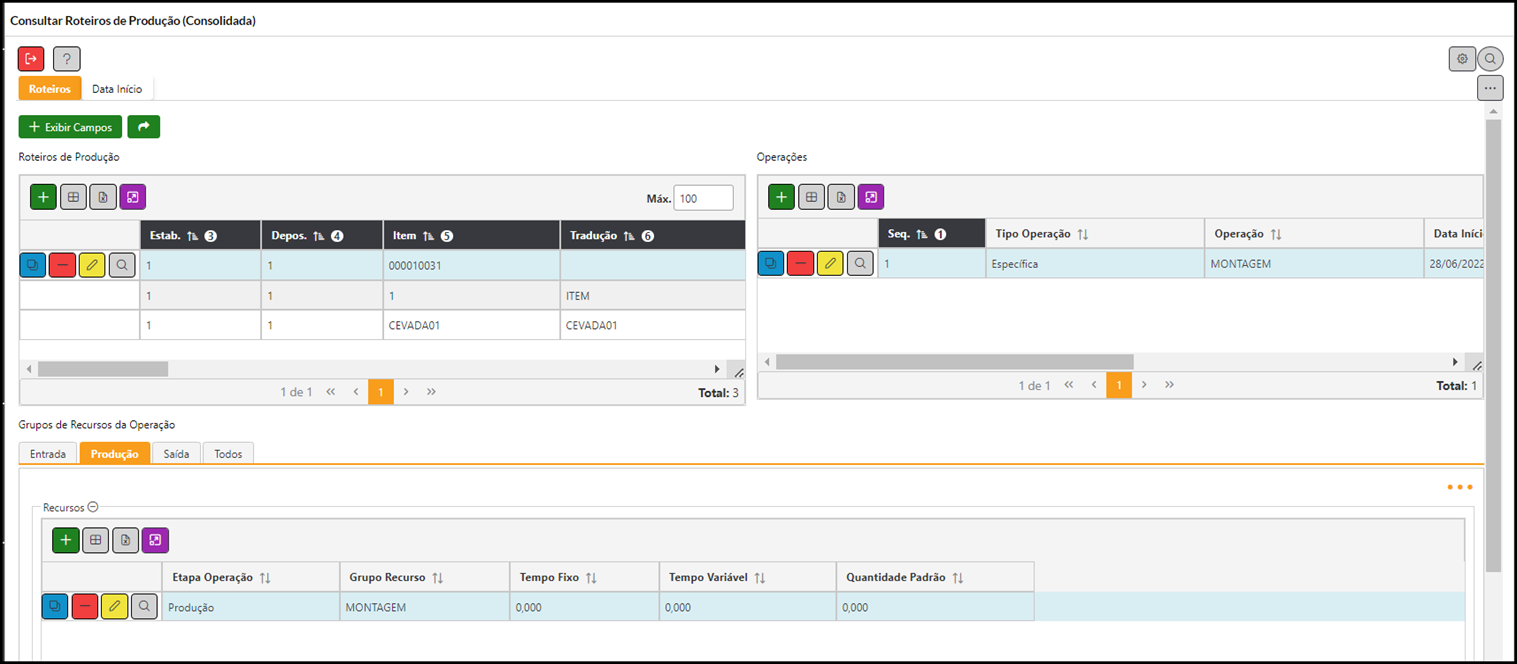Sort by the Tempo Variável column header
Viewport: 1517px width, 664px height.
(748, 577)
